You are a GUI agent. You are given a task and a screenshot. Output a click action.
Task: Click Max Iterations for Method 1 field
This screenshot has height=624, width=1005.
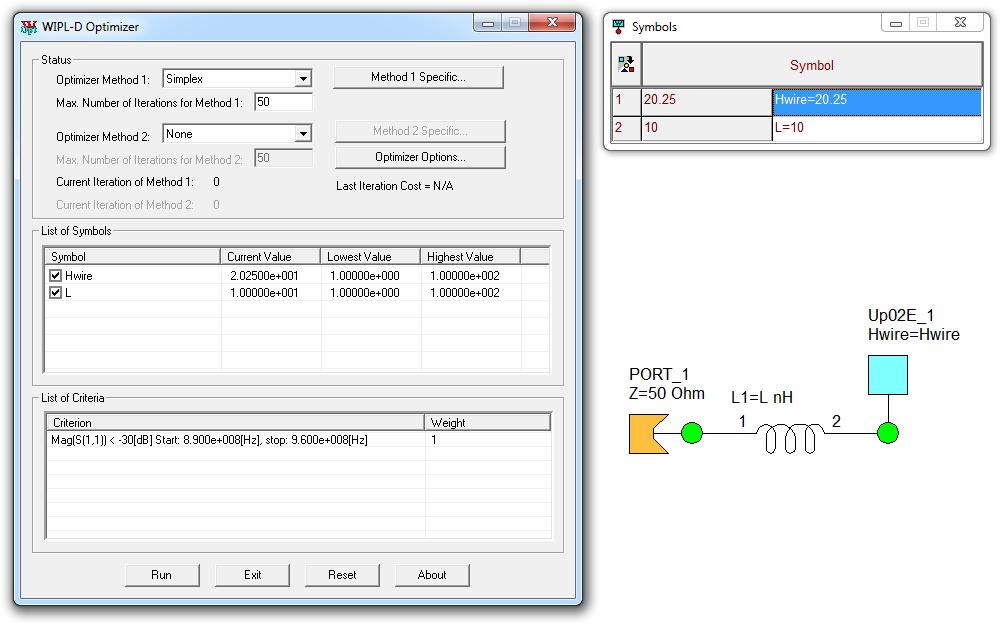click(283, 102)
